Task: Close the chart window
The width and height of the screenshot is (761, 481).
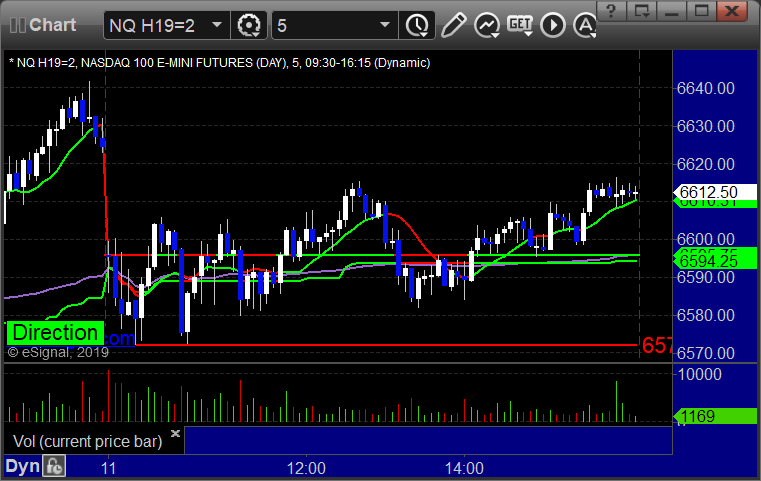Action: [x=732, y=11]
